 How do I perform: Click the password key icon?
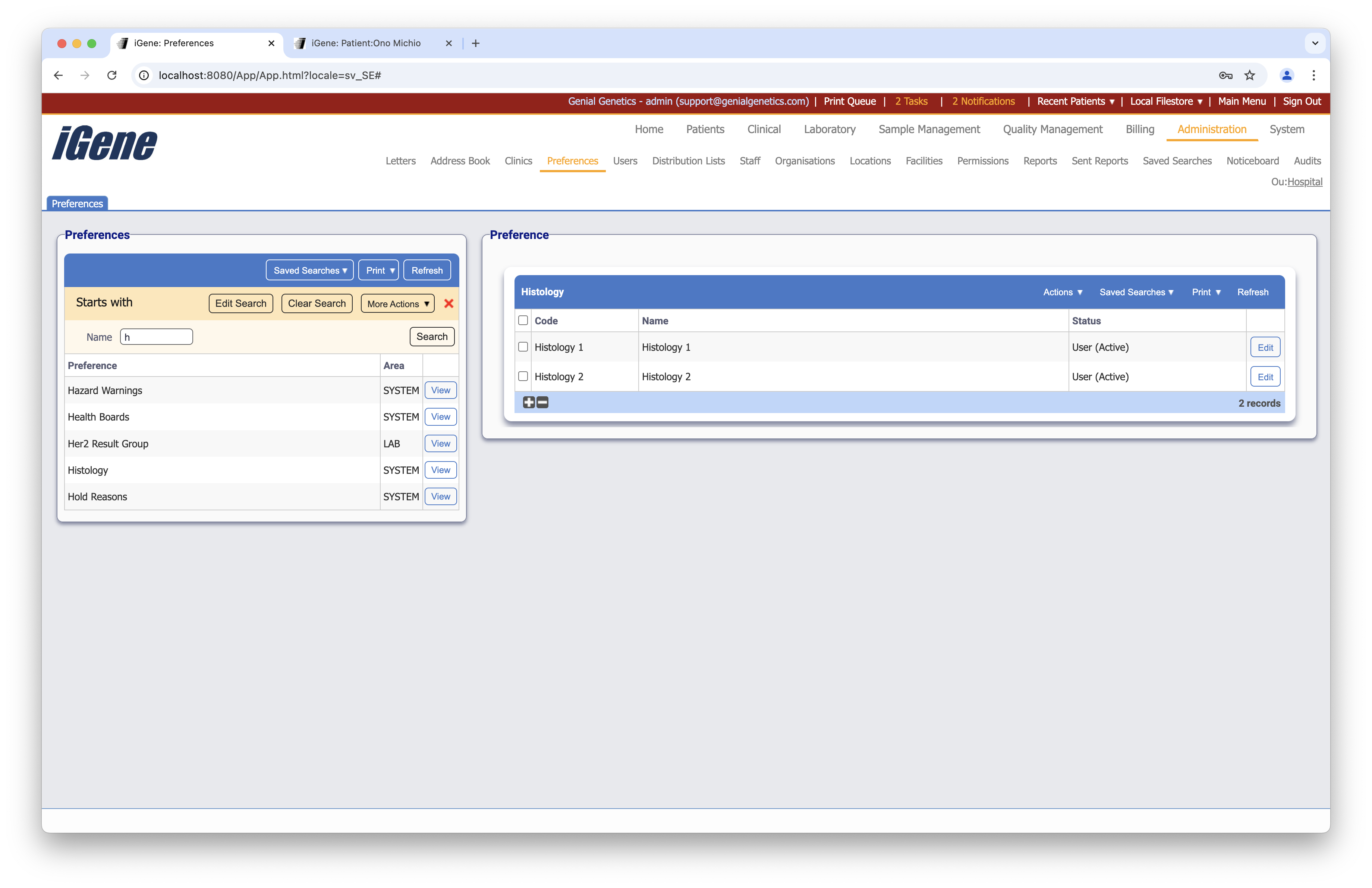click(x=1225, y=75)
